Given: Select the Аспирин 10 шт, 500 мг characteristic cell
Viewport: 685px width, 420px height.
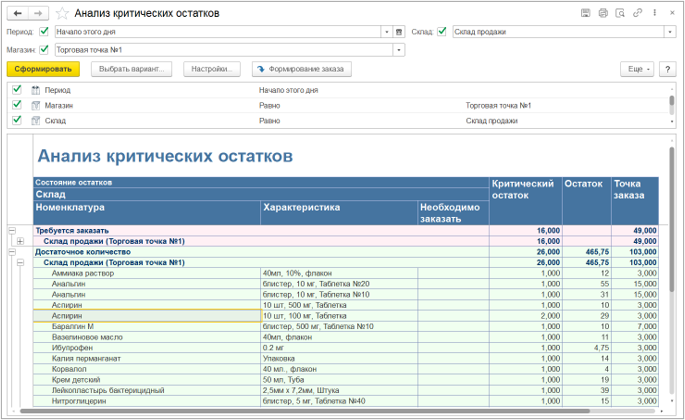Looking at the screenshot, I should tap(339, 305).
